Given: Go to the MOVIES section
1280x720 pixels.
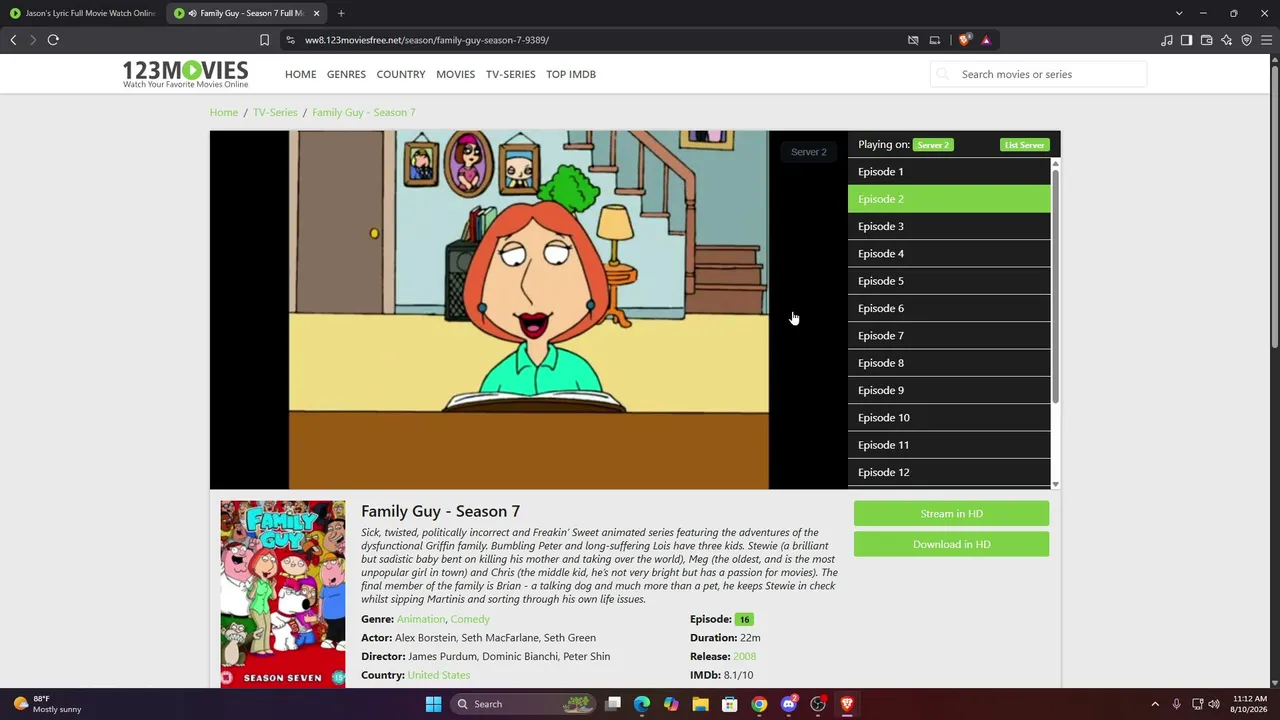Looking at the screenshot, I should (x=455, y=74).
